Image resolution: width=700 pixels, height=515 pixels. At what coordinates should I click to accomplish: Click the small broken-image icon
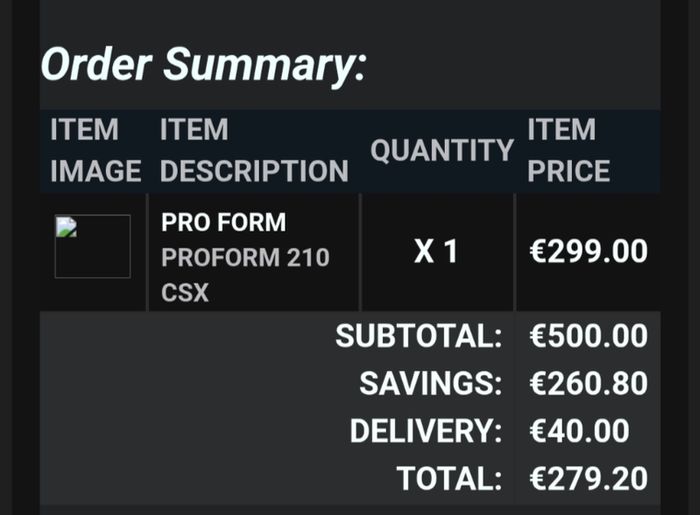tap(66, 227)
